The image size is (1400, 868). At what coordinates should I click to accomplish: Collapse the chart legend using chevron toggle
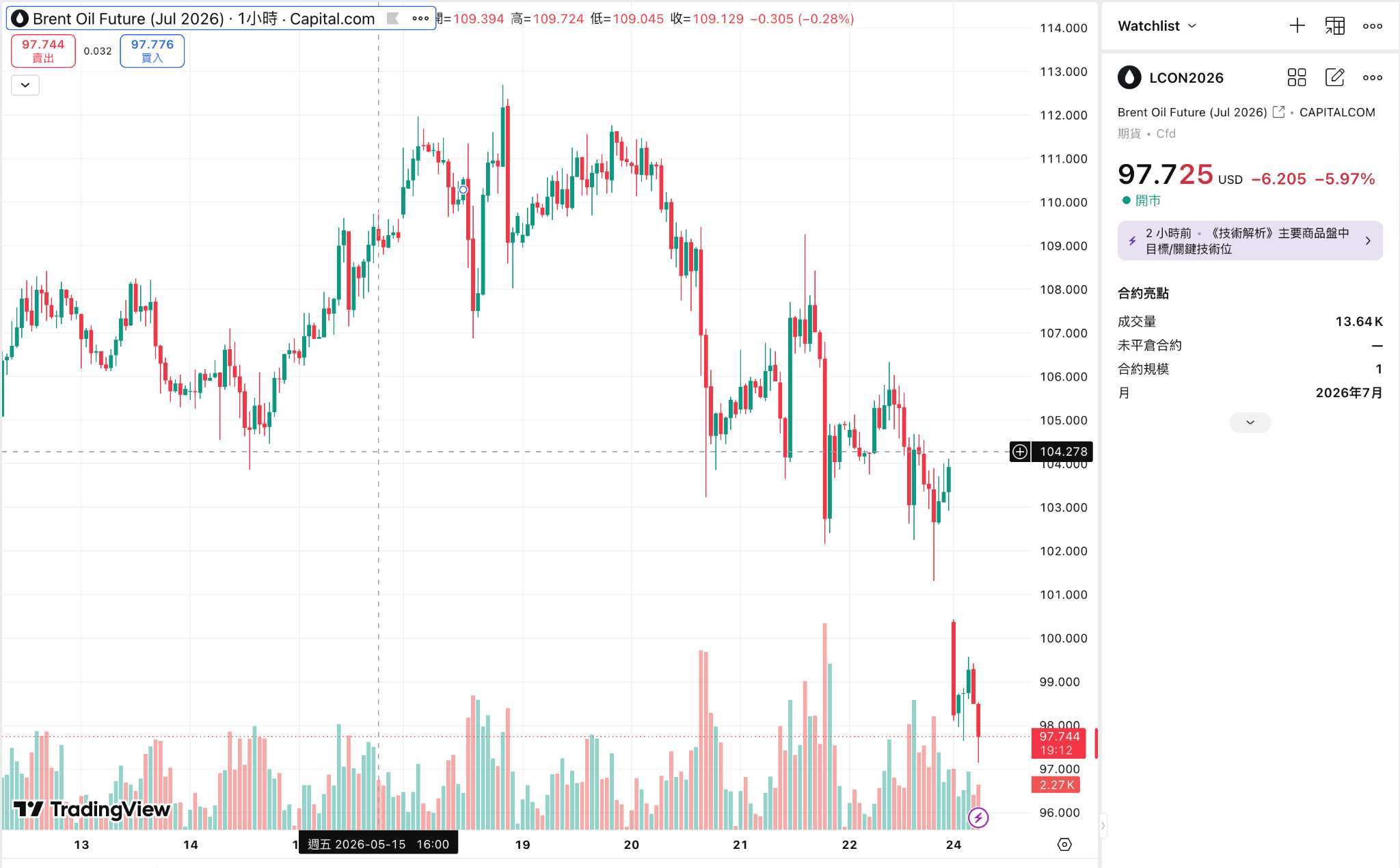point(25,85)
